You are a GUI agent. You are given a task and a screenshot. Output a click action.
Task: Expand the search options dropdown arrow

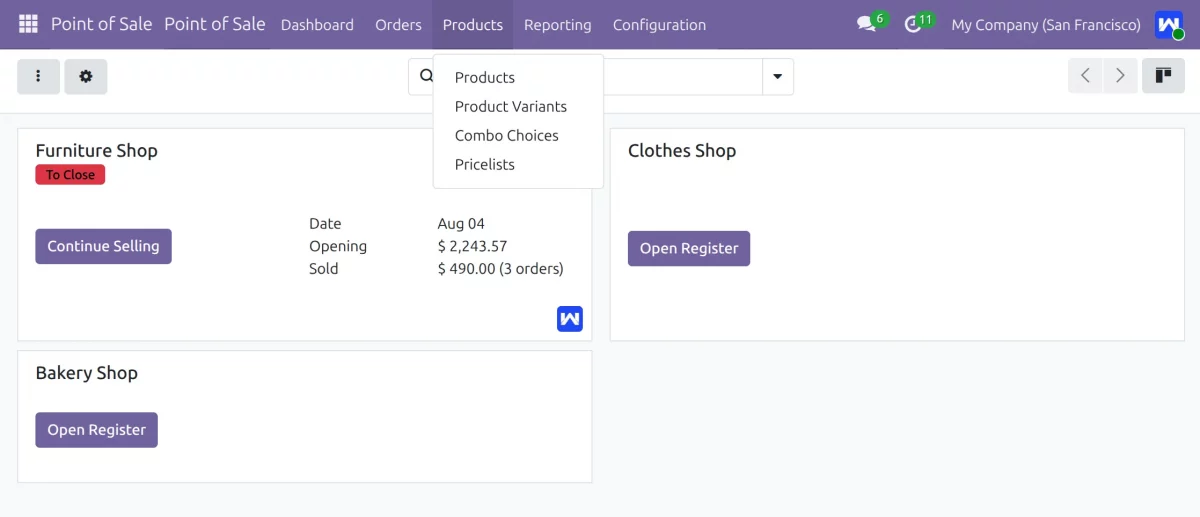coord(778,77)
